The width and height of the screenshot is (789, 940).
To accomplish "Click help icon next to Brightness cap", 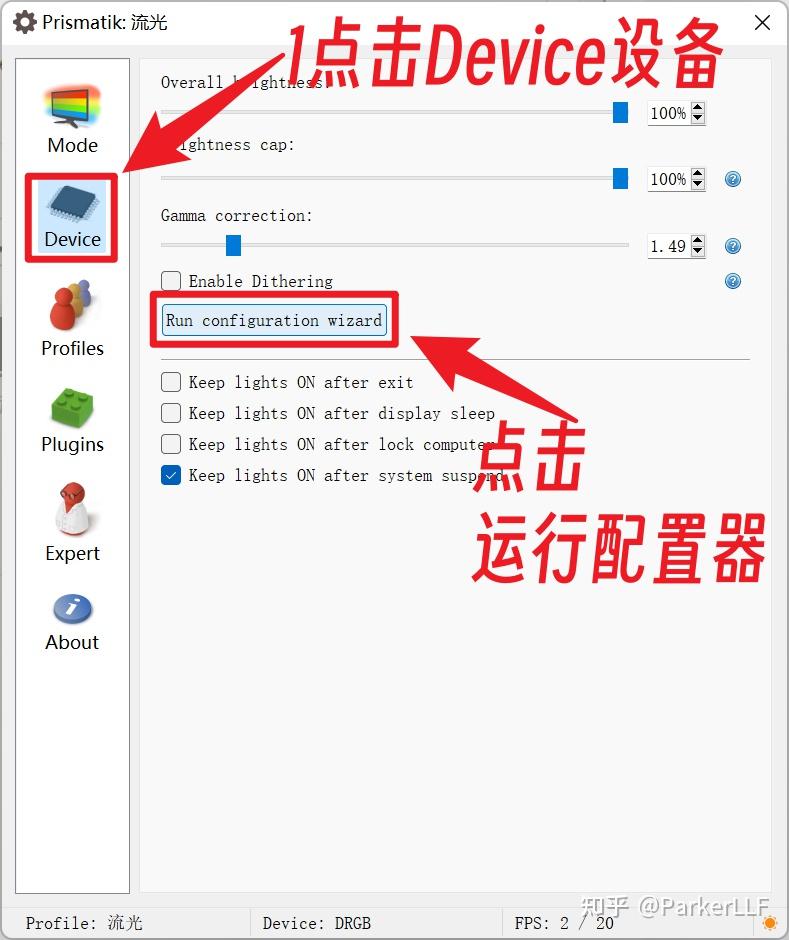I will tap(733, 179).
